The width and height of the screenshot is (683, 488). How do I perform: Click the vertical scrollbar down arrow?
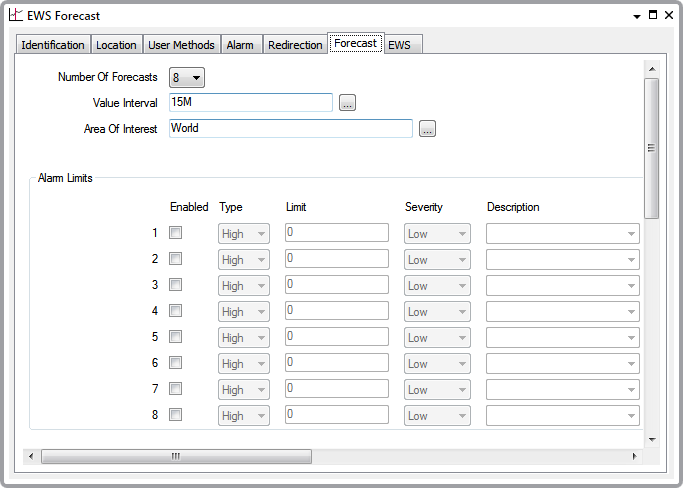tap(651, 439)
